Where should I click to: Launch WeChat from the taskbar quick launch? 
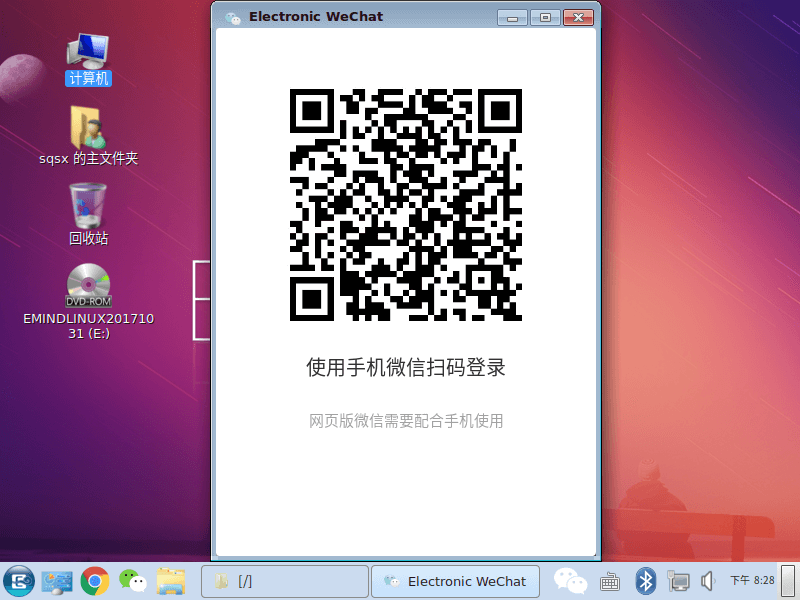pyautogui.click(x=133, y=581)
